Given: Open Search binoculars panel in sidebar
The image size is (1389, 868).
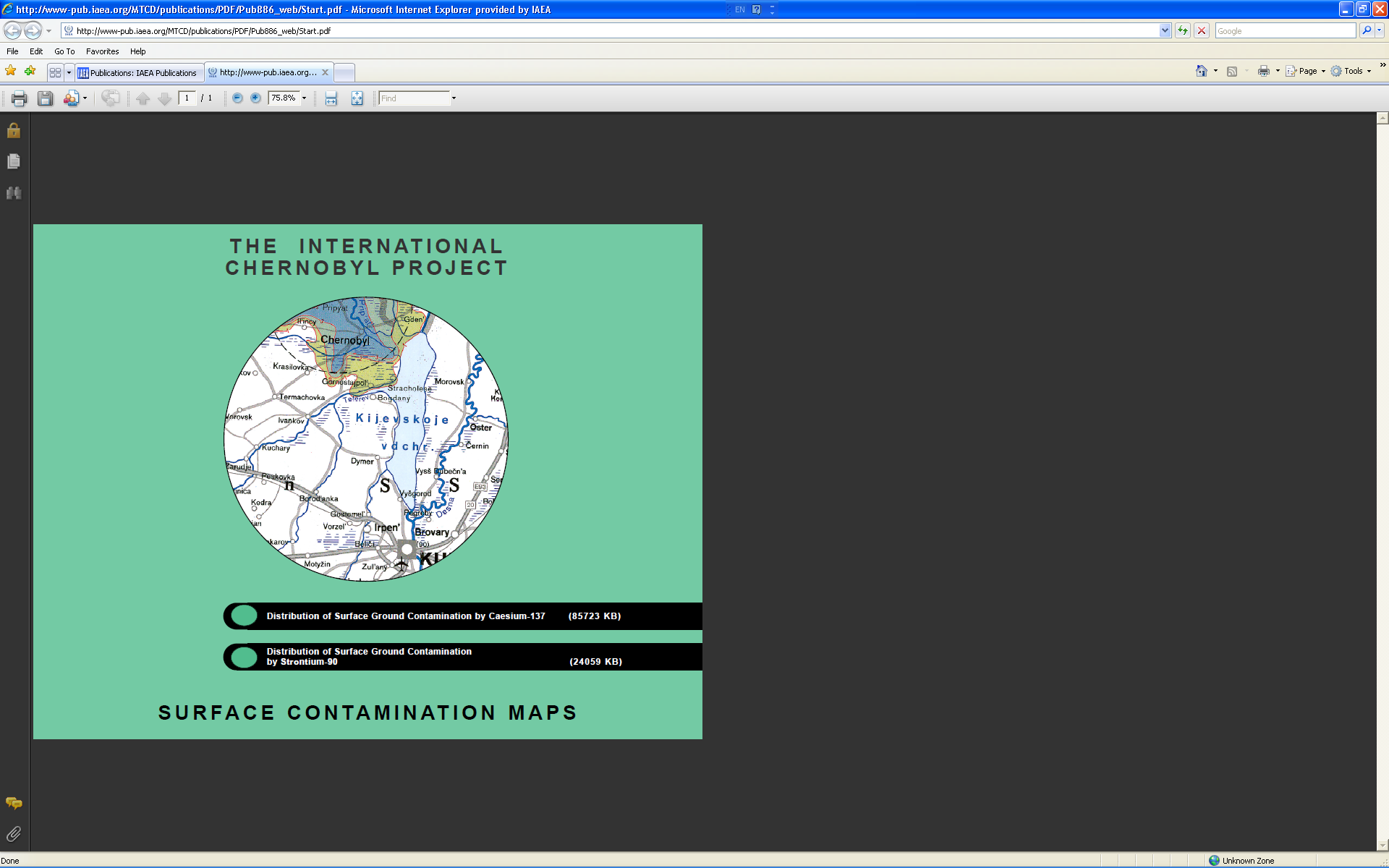Looking at the screenshot, I should click(14, 192).
